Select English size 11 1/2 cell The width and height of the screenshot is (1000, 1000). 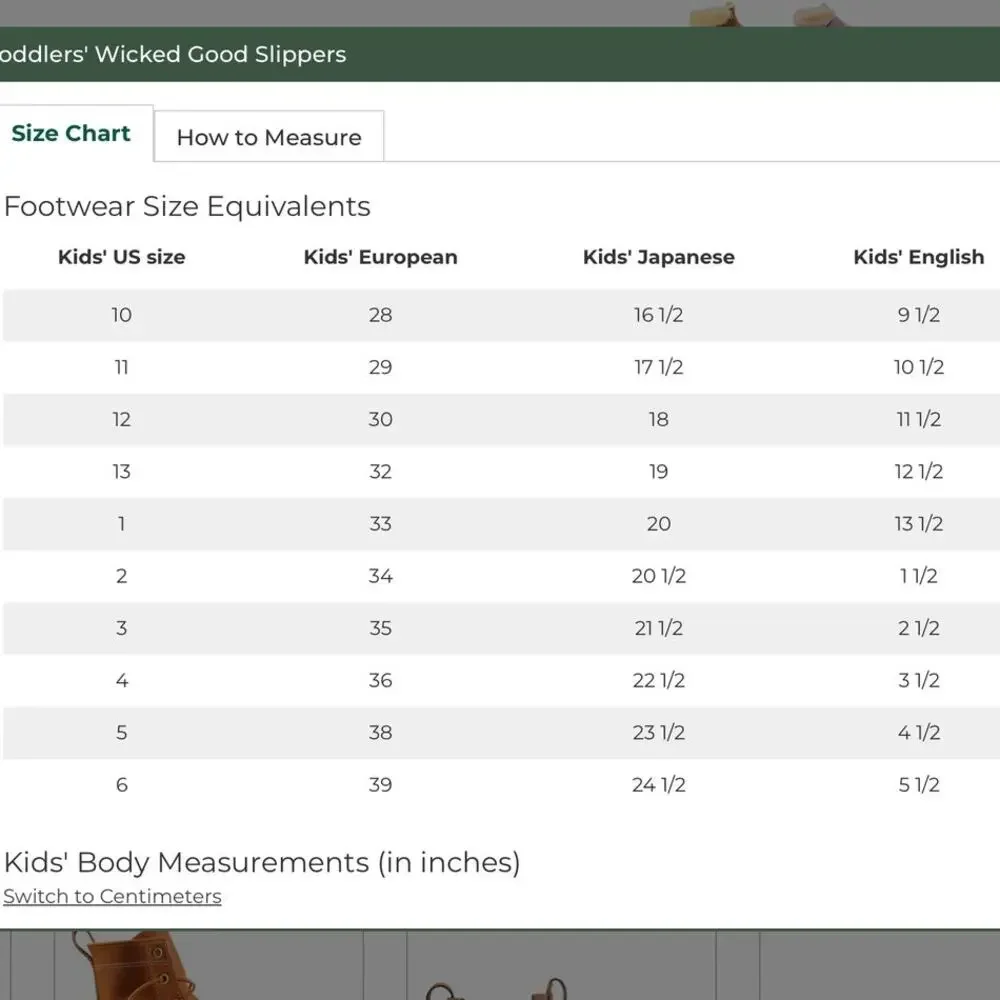[918, 419]
